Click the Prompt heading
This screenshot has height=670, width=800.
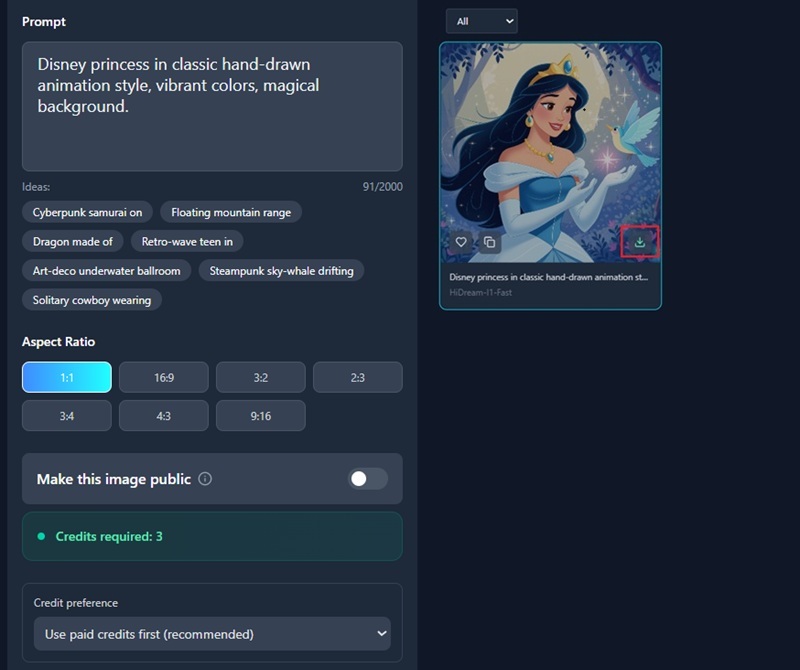[44, 21]
